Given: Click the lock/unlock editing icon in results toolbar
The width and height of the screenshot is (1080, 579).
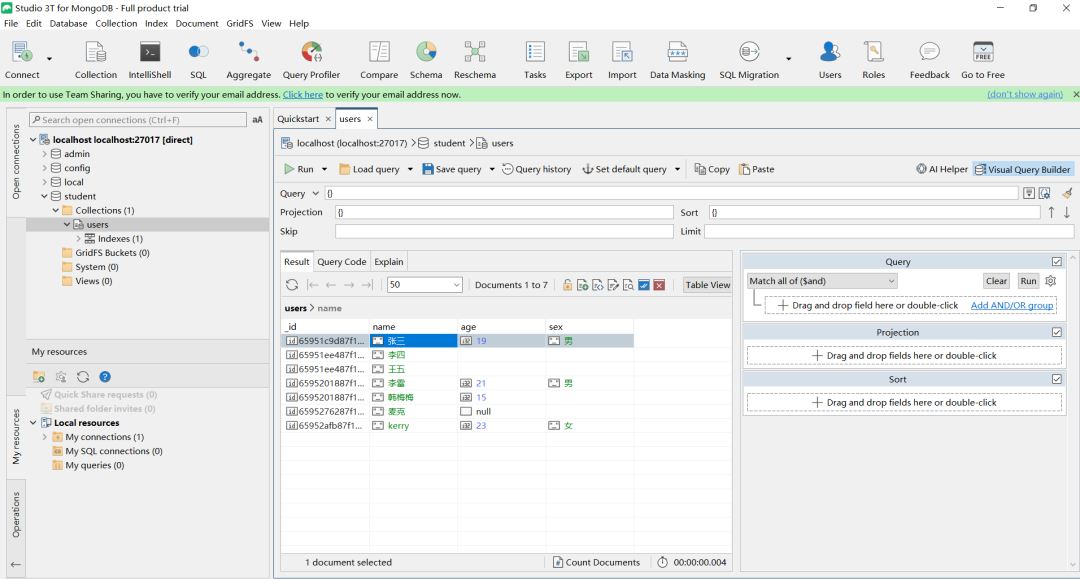Looking at the screenshot, I should (567, 285).
